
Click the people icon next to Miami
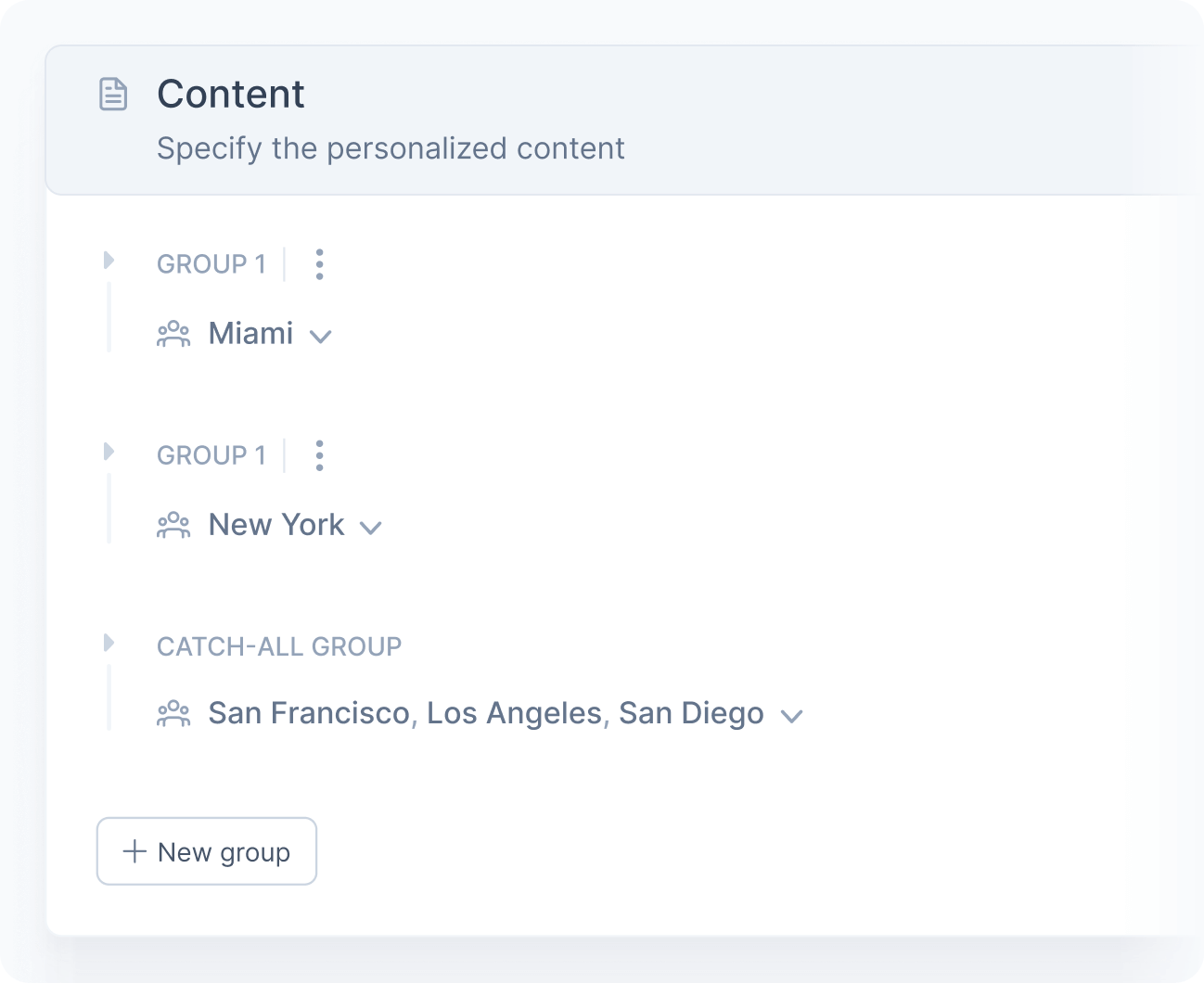coord(173,334)
